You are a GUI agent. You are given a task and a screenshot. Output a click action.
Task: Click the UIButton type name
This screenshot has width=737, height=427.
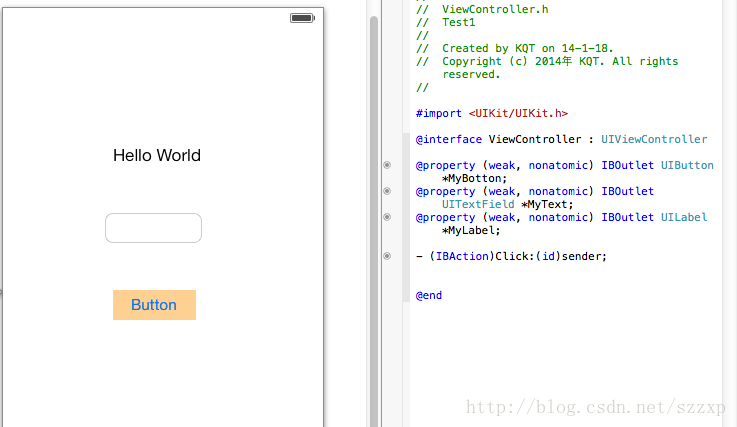[687, 165]
